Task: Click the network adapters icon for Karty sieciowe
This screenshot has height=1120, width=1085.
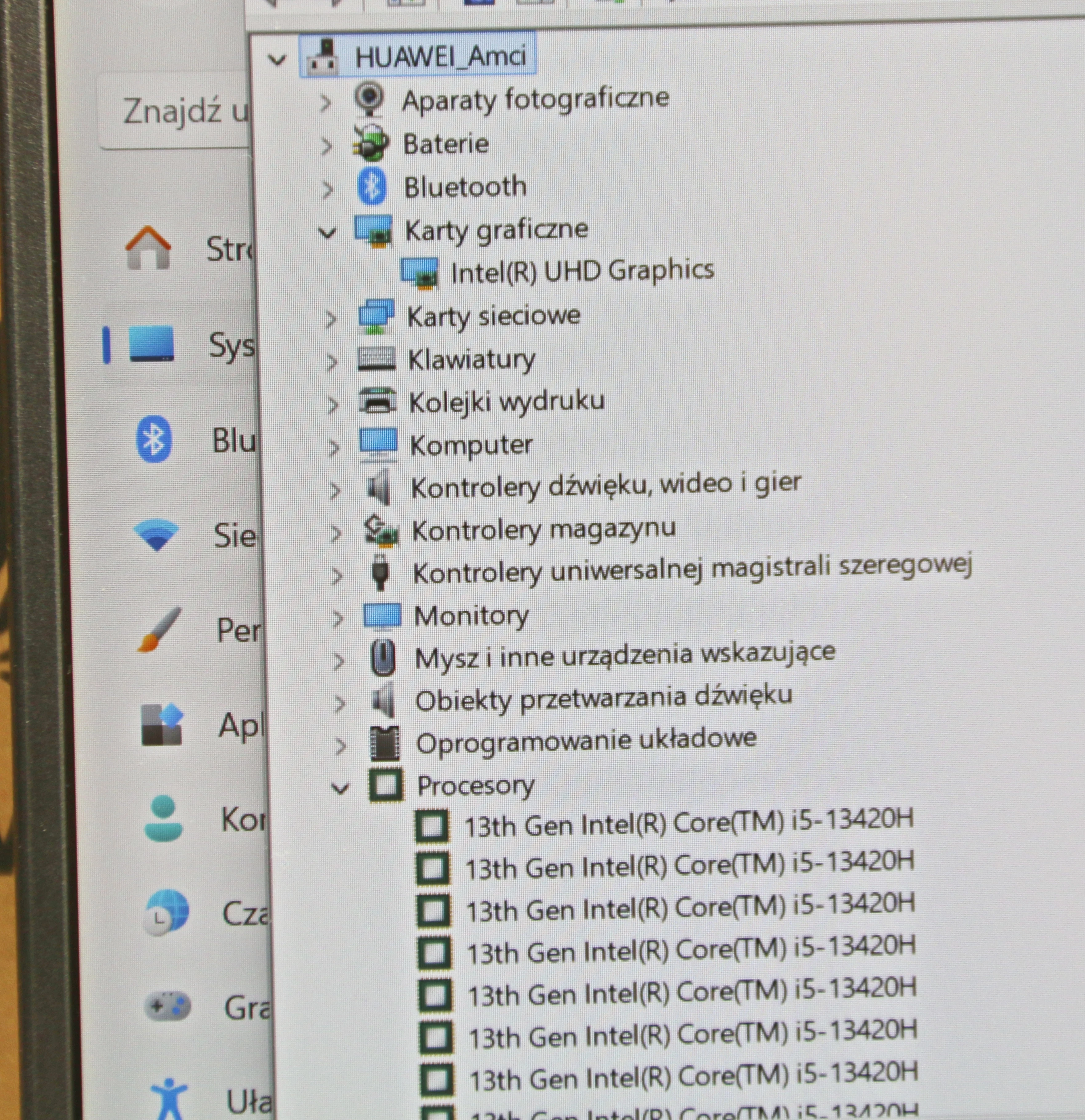Action: point(376,316)
